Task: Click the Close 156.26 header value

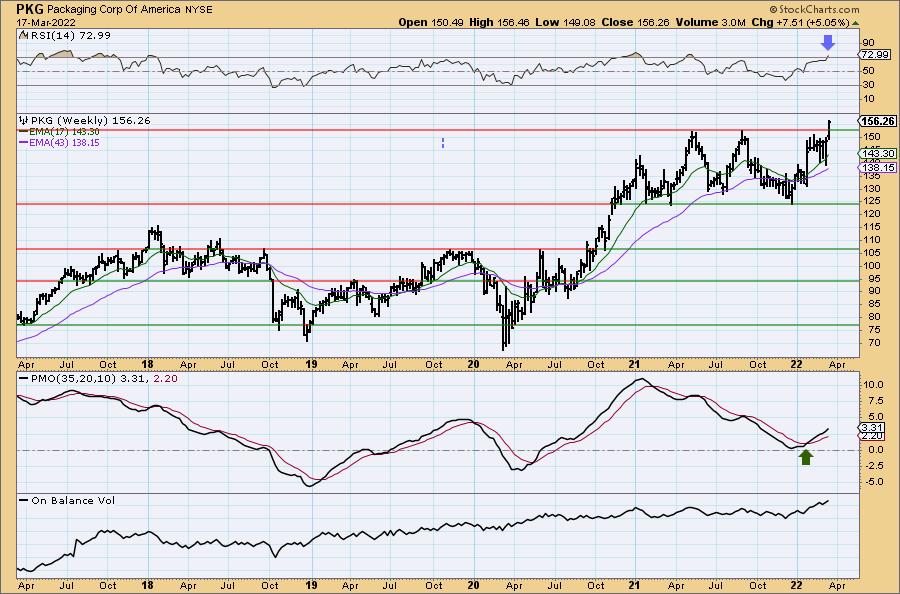Action: pos(635,22)
